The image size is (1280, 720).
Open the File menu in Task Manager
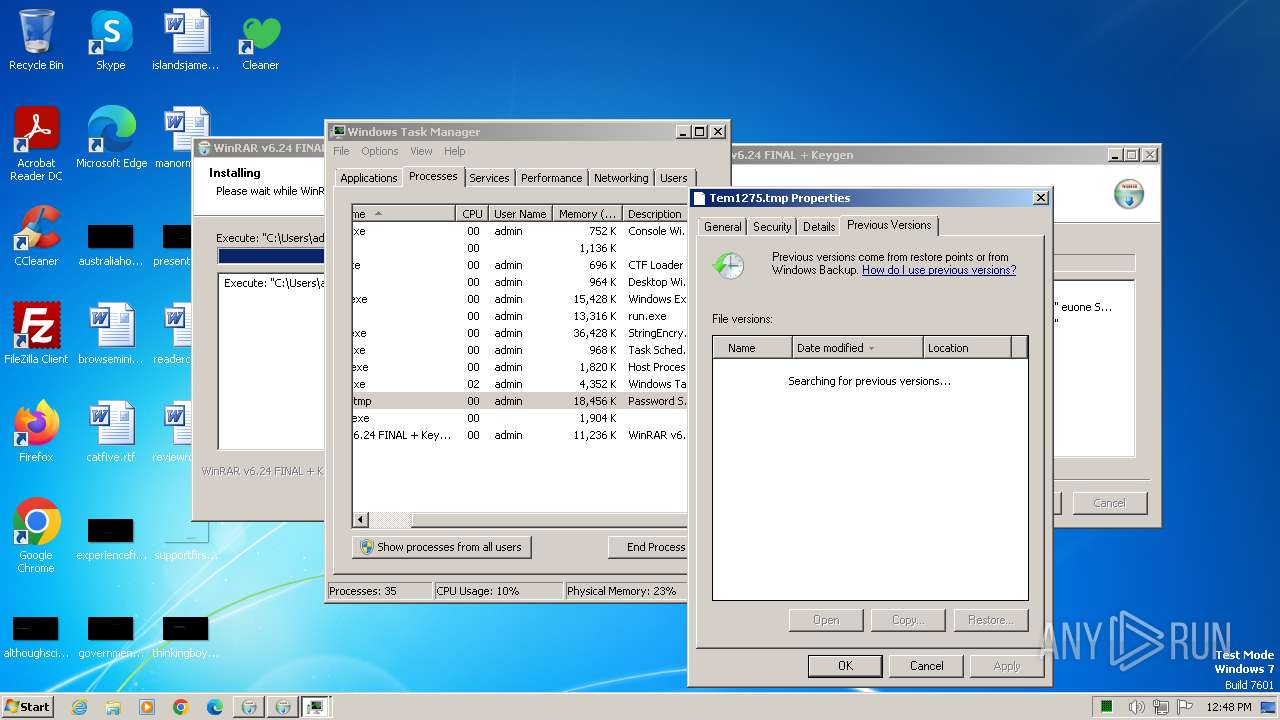(x=341, y=151)
